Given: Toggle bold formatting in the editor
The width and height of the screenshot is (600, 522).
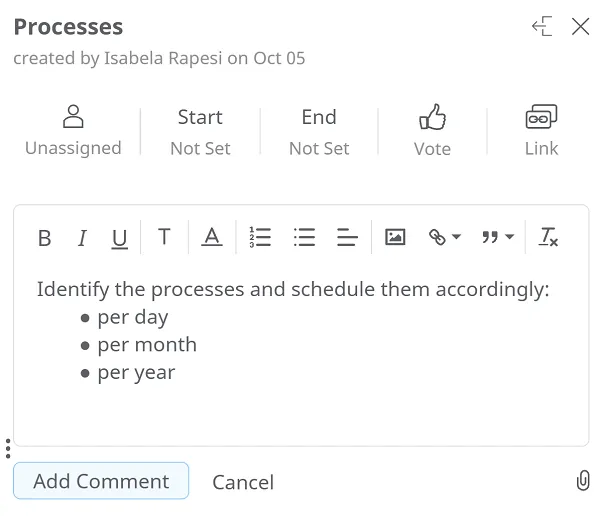Looking at the screenshot, I should [x=44, y=238].
